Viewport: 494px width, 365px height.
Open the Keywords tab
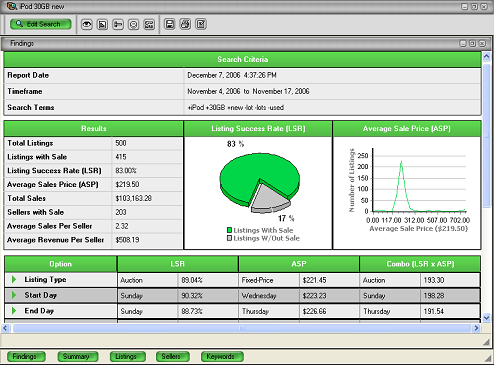[x=222, y=356]
